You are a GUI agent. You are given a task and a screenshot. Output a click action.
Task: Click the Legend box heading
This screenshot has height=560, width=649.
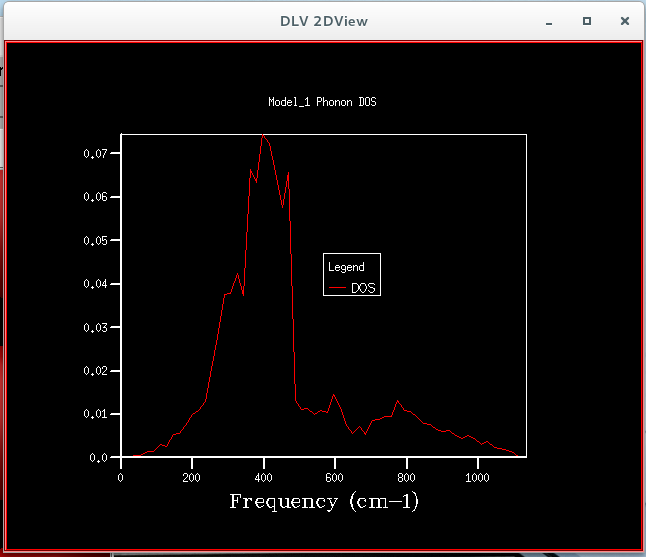pyautogui.click(x=347, y=268)
